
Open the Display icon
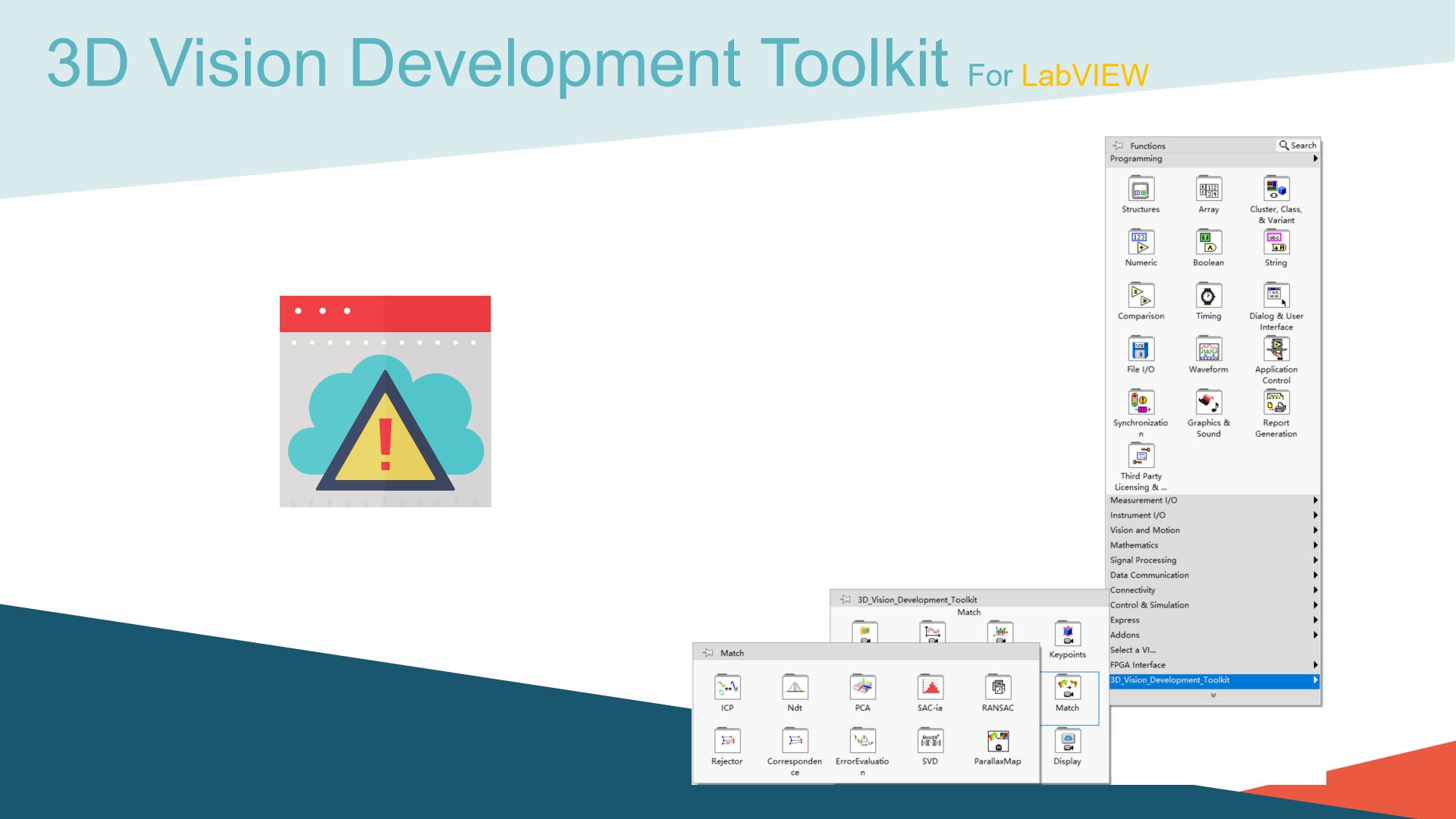(1067, 742)
